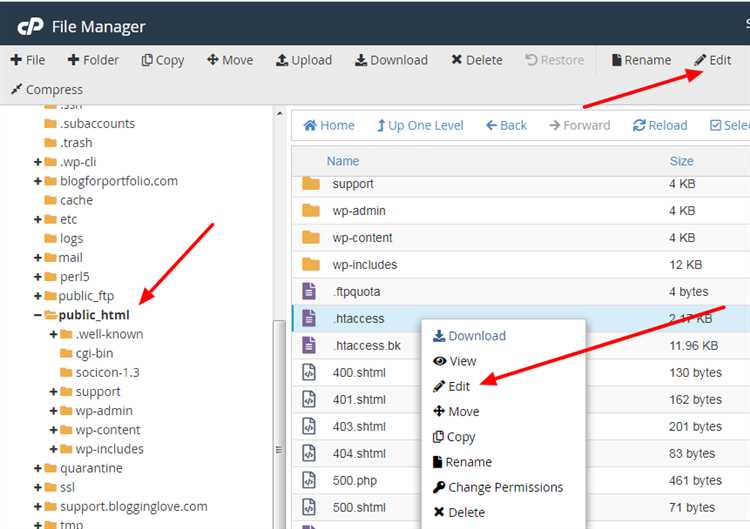Choose Rename from context menu

coord(462,462)
